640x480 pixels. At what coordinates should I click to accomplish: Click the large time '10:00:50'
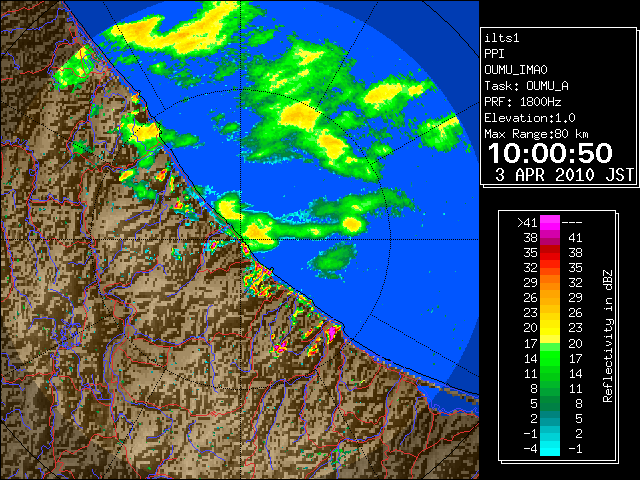click(550, 153)
